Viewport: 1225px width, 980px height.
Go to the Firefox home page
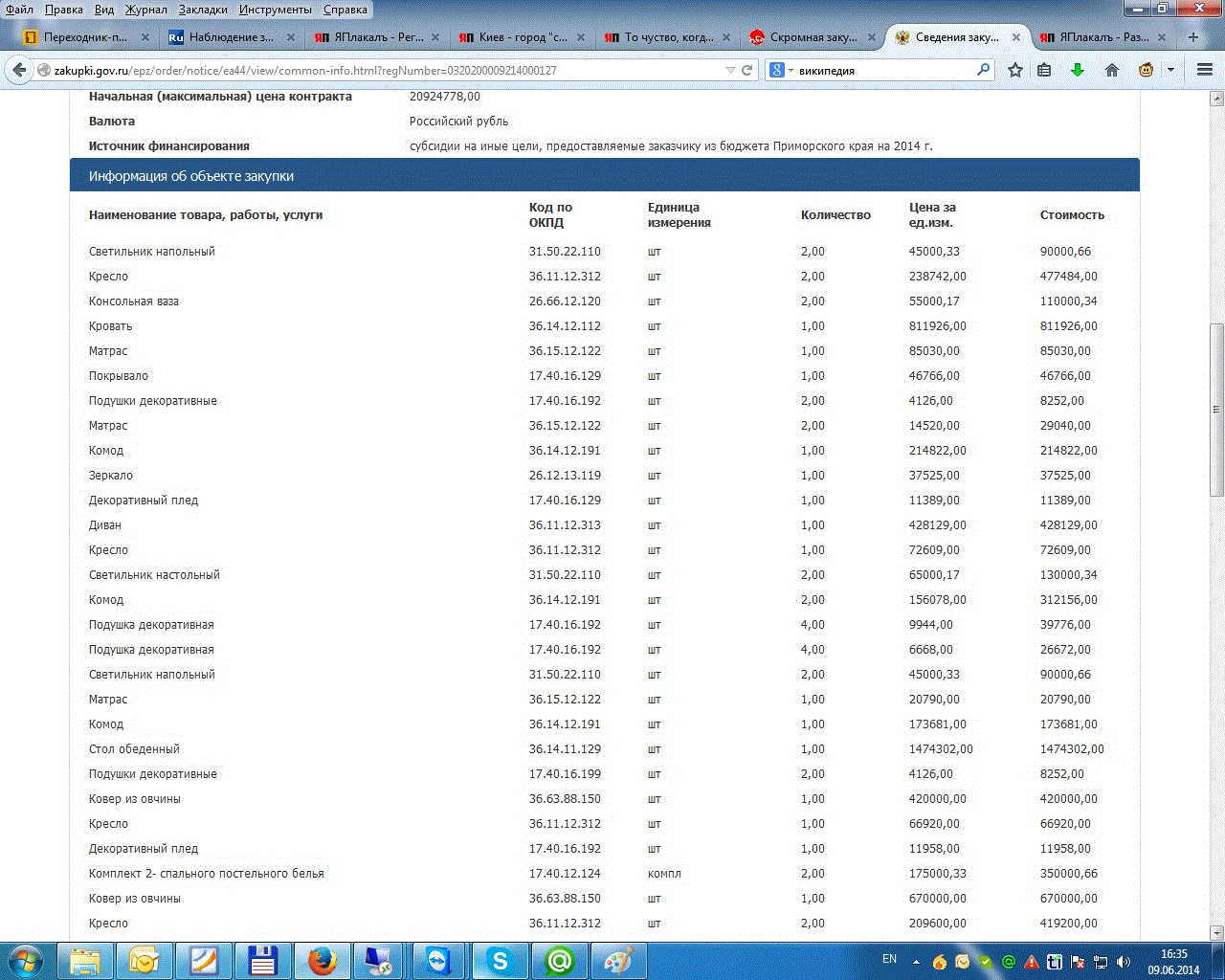click(x=1112, y=70)
